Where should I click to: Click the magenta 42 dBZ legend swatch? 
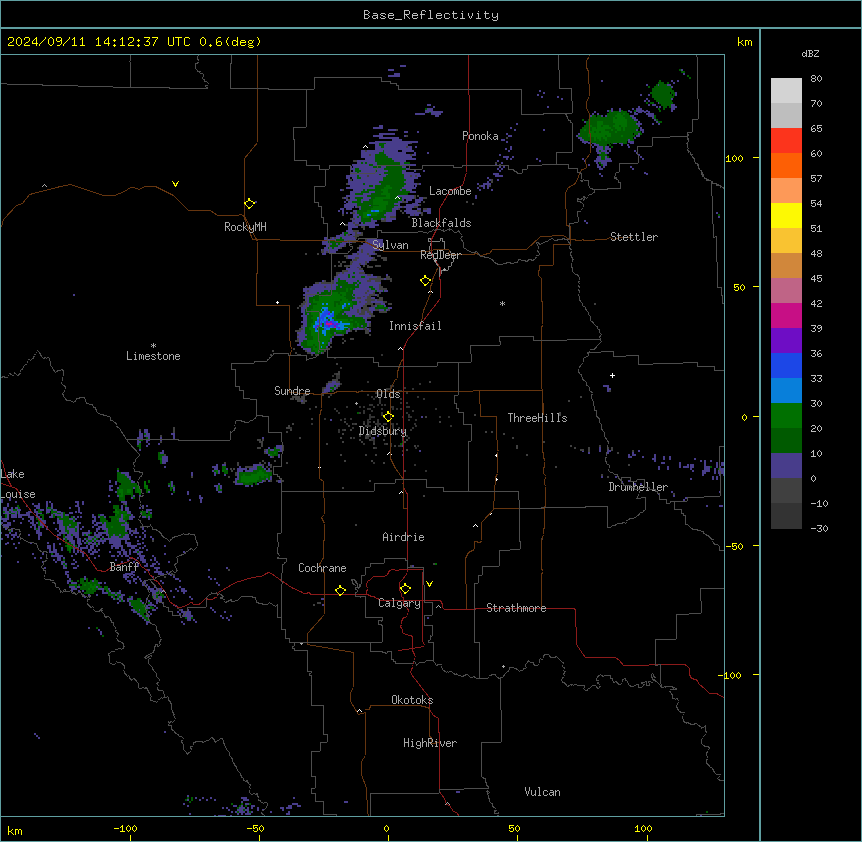[x=786, y=315]
